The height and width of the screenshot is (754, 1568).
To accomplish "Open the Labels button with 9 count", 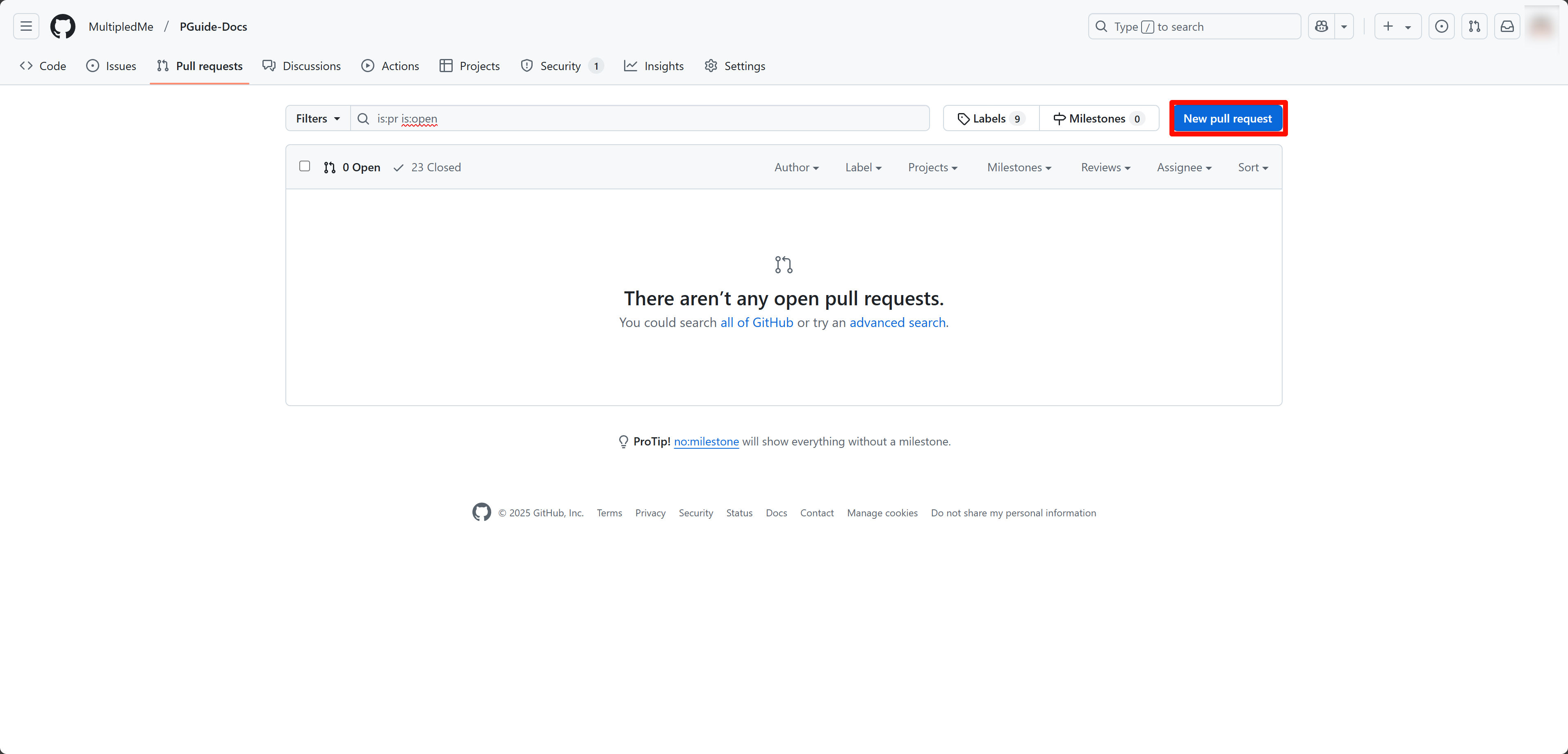I will click(990, 119).
